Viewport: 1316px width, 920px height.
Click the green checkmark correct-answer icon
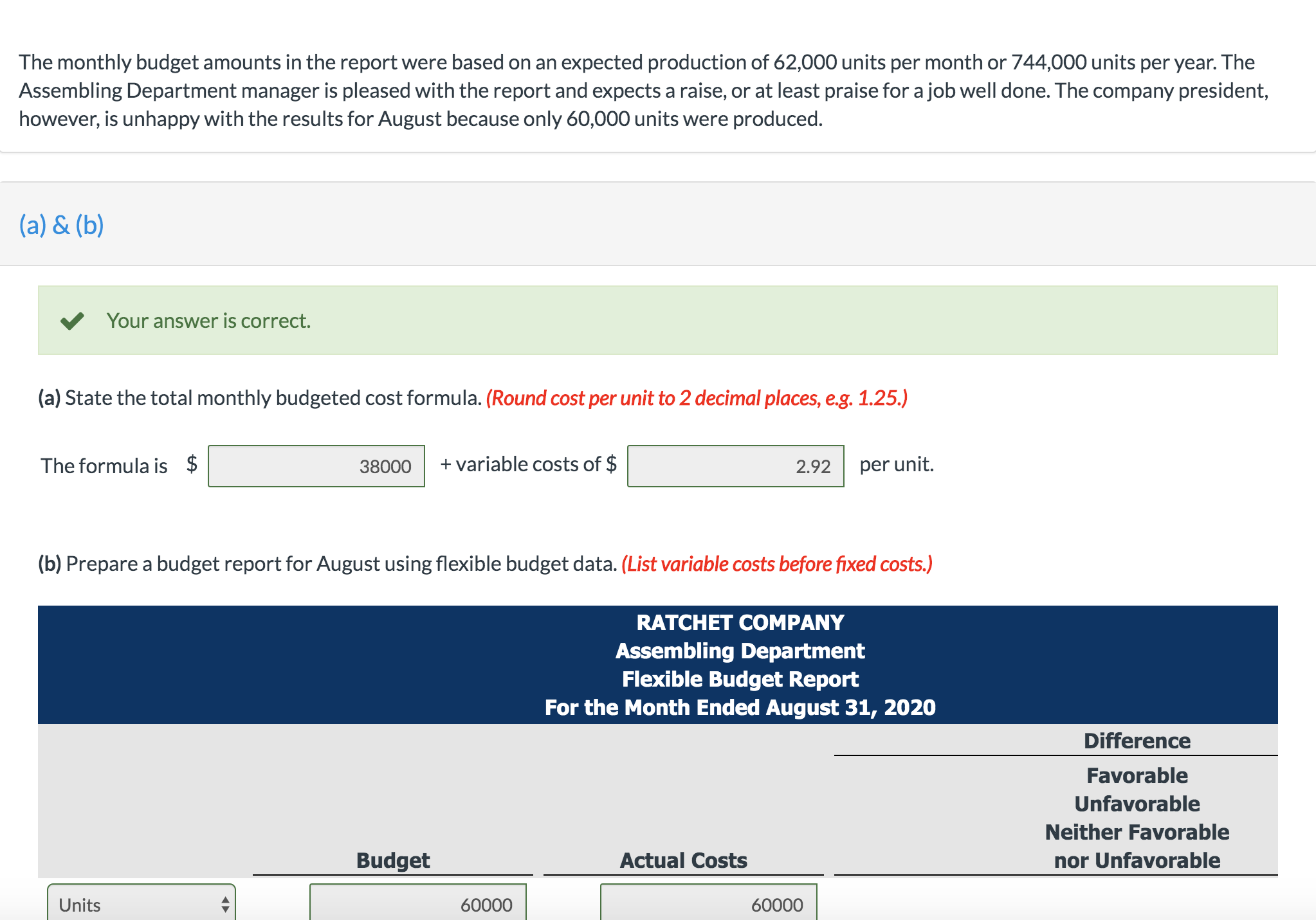coord(74,320)
